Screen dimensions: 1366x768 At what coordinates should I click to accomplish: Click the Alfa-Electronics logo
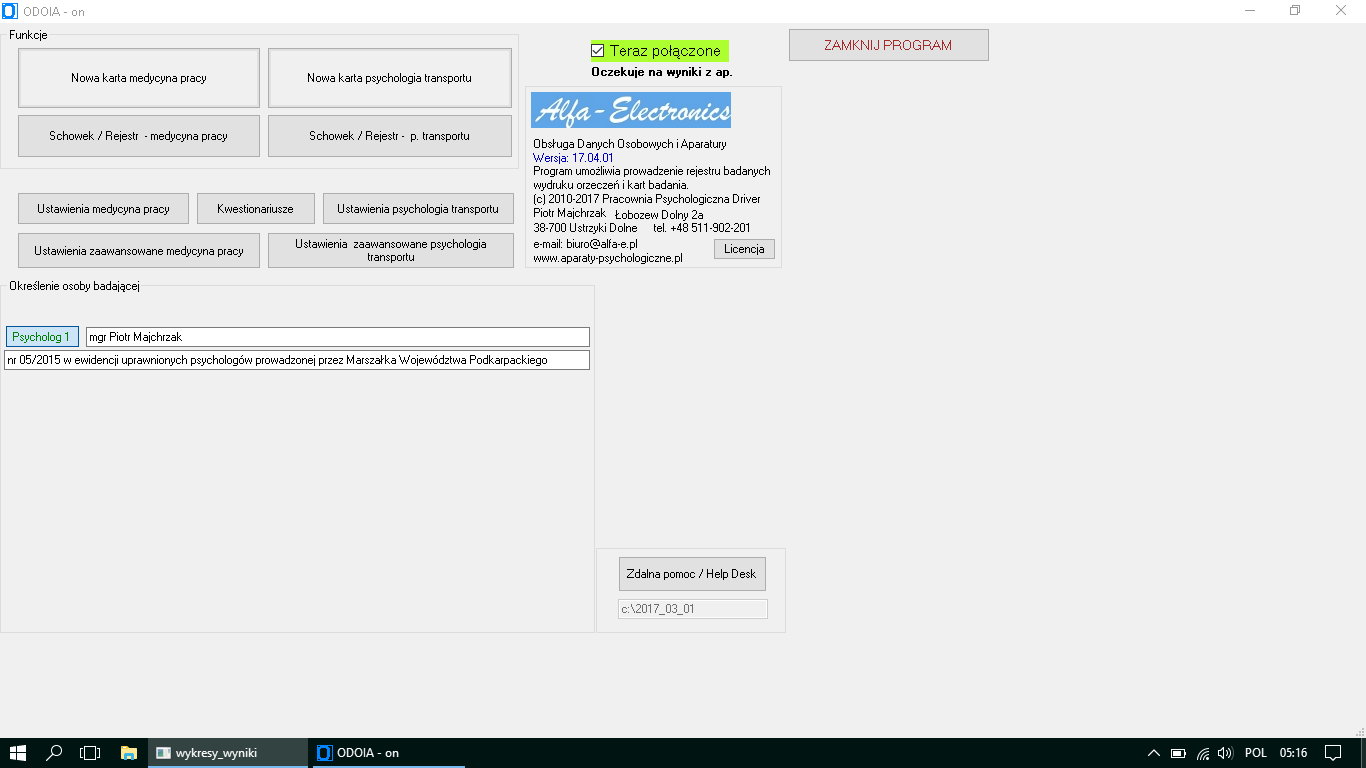pyautogui.click(x=631, y=110)
